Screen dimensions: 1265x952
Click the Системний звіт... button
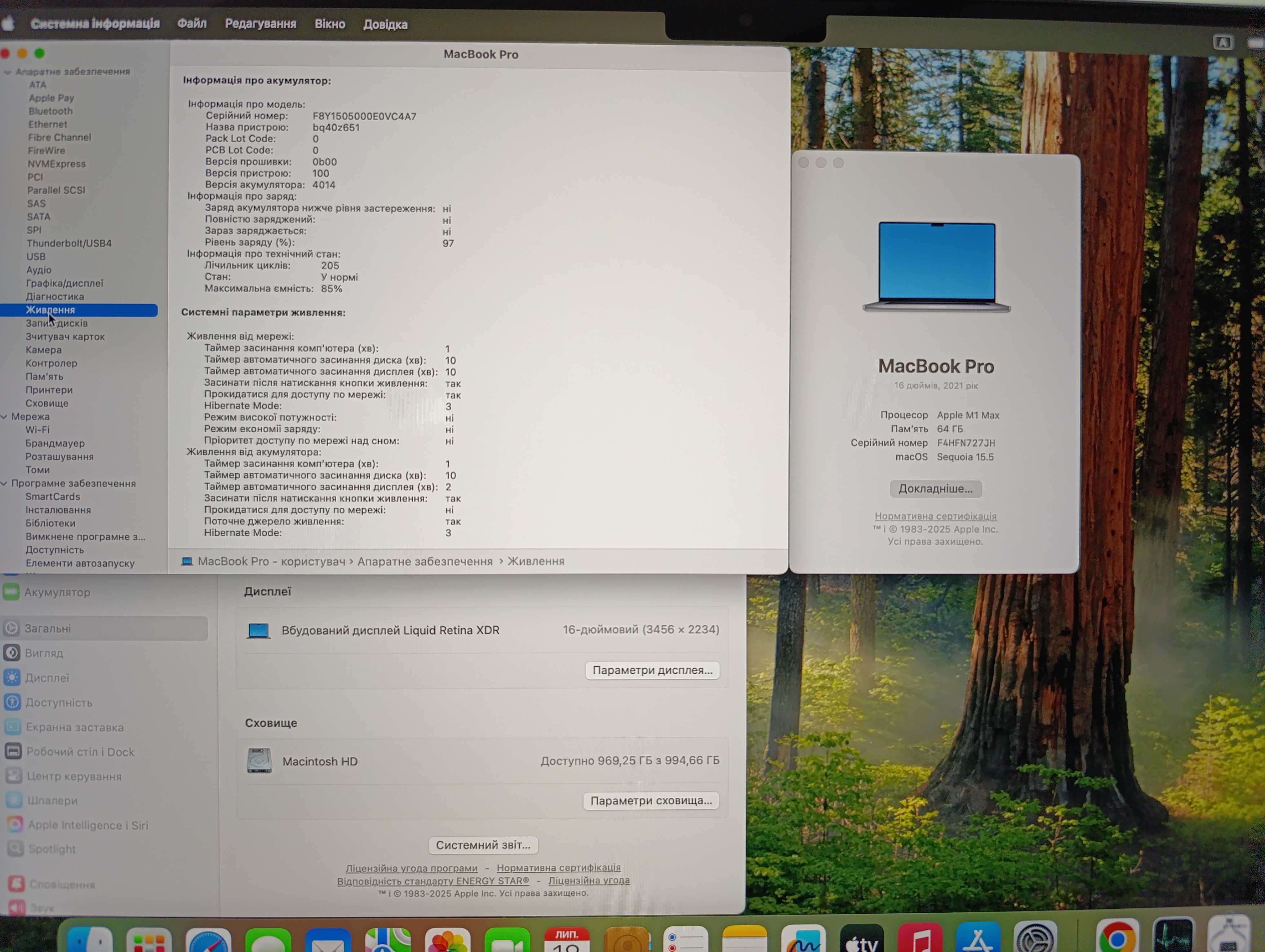pos(483,844)
